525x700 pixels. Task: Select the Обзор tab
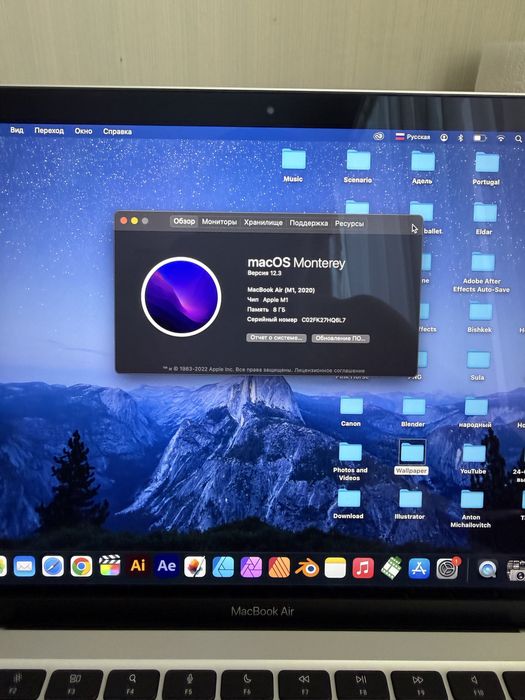[x=184, y=221]
